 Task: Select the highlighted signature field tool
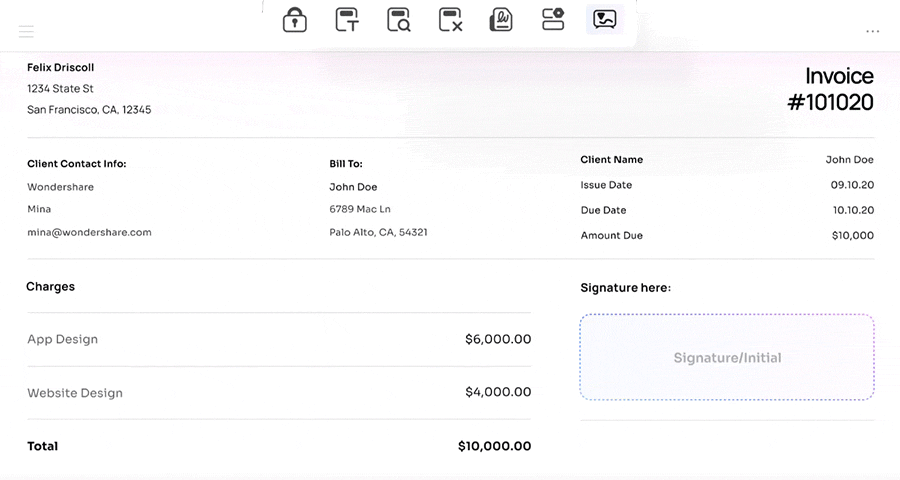tap(604, 20)
